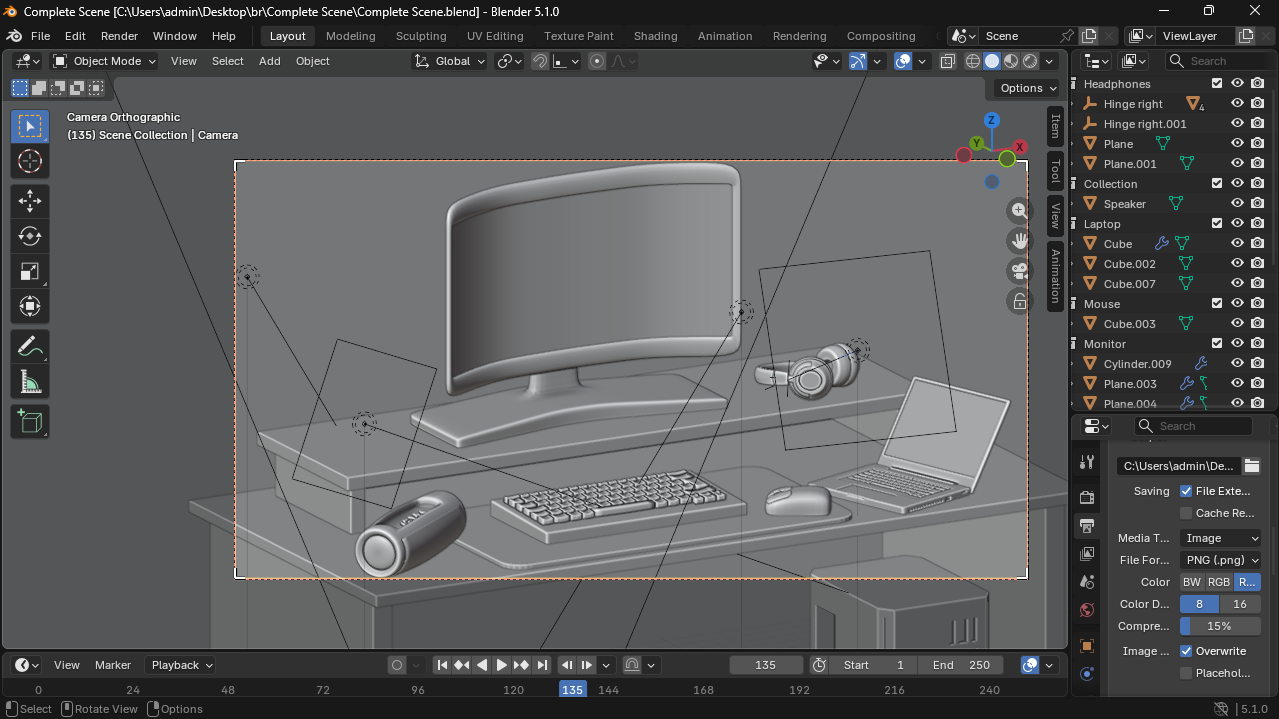Expand the Playback dropdown in timeline
The width and height of the screenshot is (1279, 719).
180,665
